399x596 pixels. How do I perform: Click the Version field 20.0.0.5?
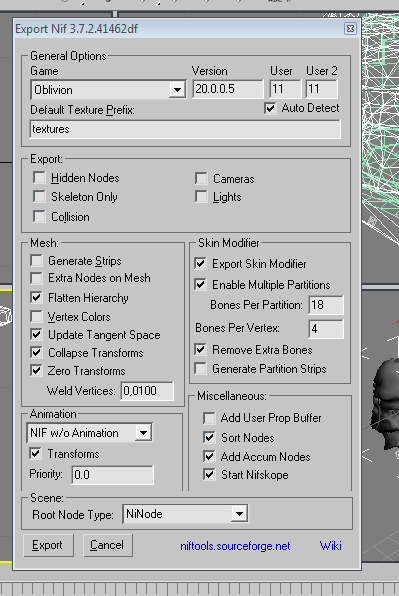tap(228, 89)
